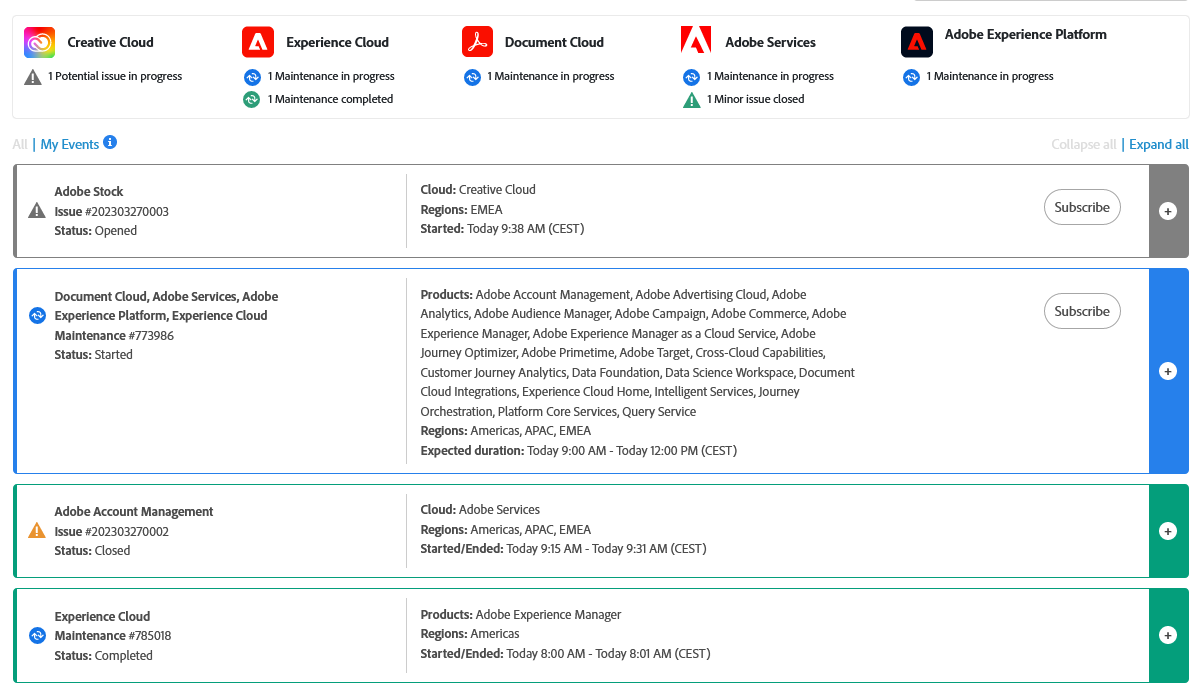
Task: Click the maintenance completed icon under Experience Cloud
Action: (250, 99)
